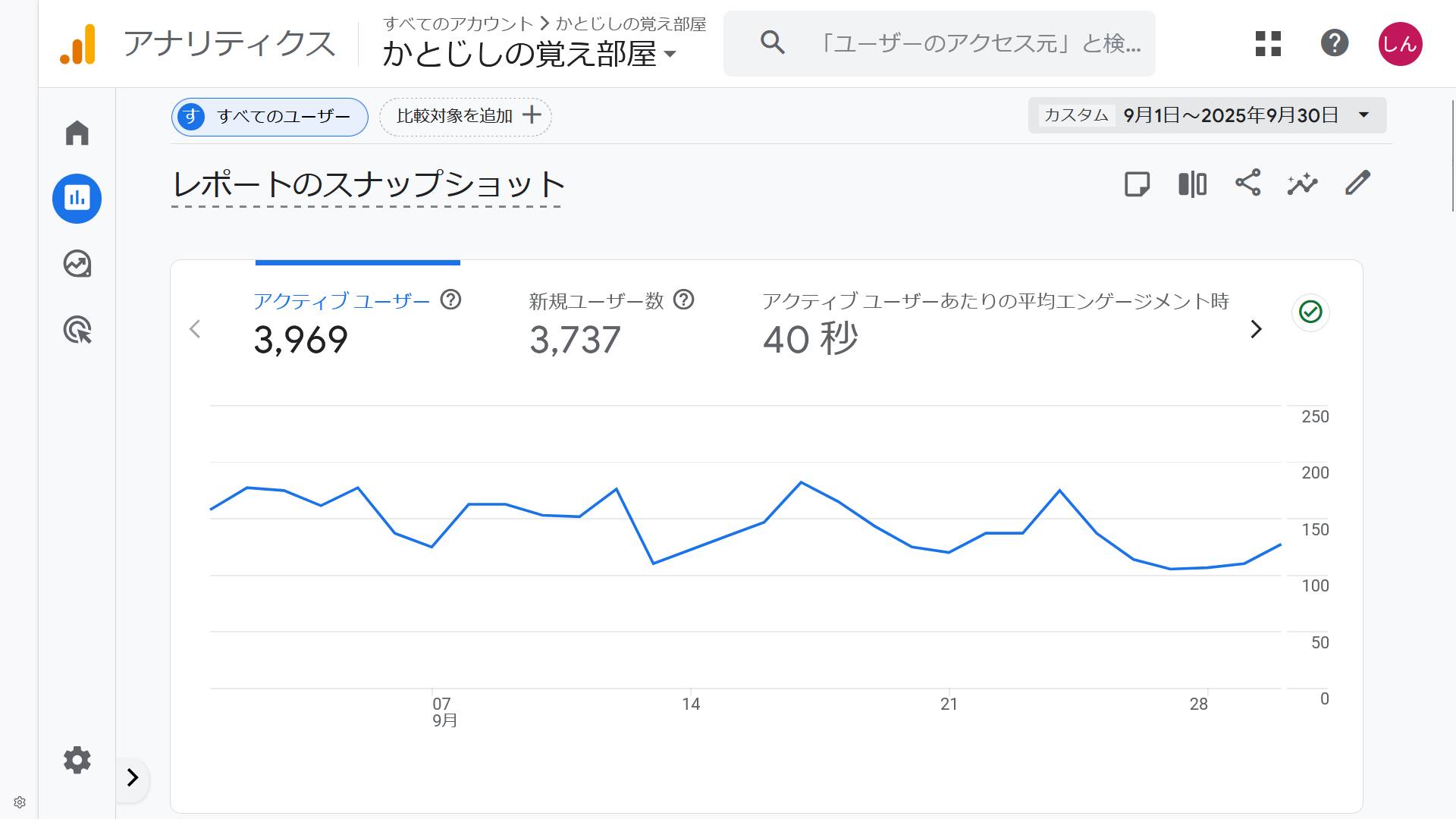Open the help question mark icon
The height and width of the screenshot is (819, 1456).
pos(1334,43)
